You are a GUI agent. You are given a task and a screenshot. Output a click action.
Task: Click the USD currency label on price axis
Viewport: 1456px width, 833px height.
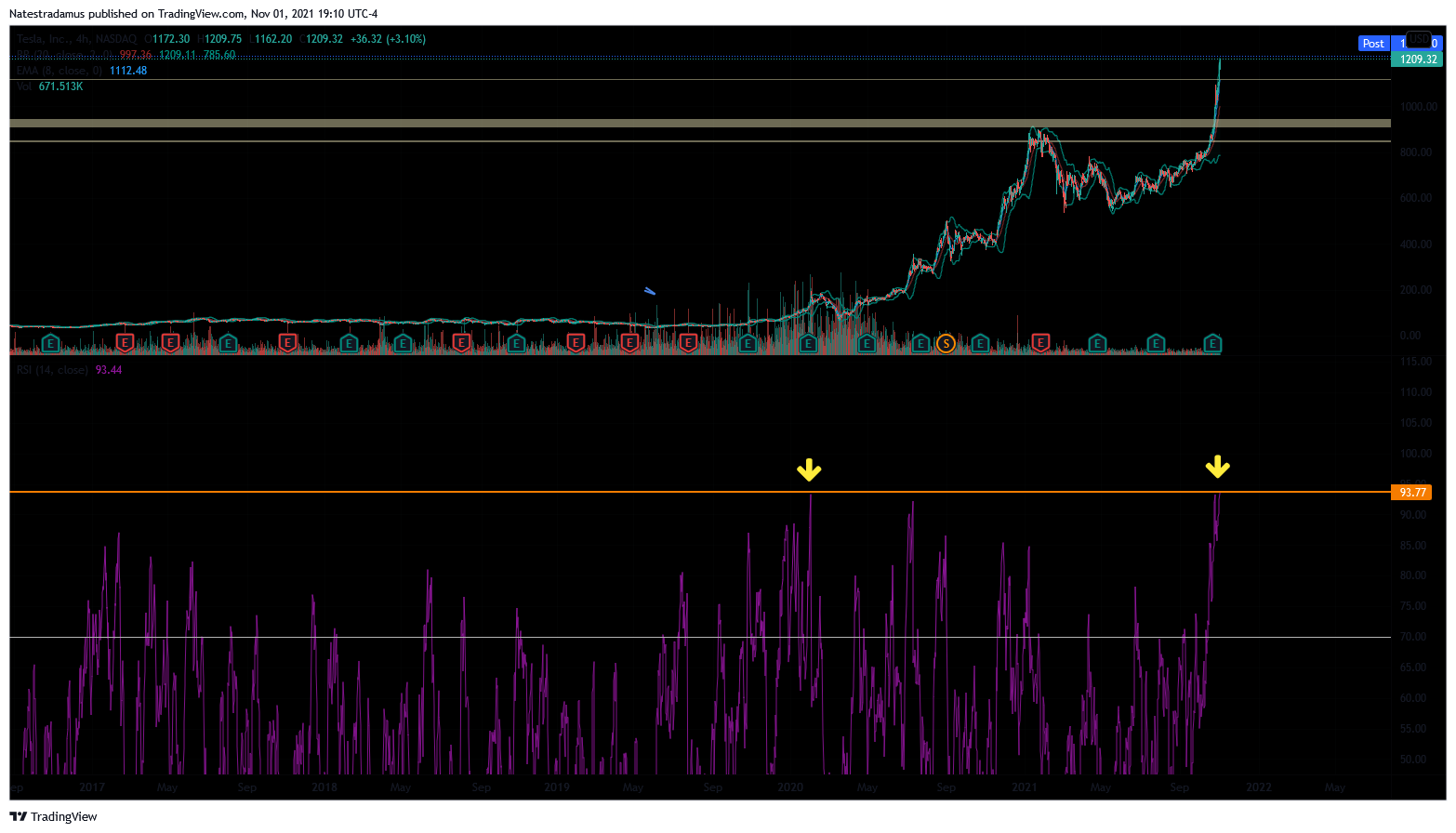(1418, 38)
